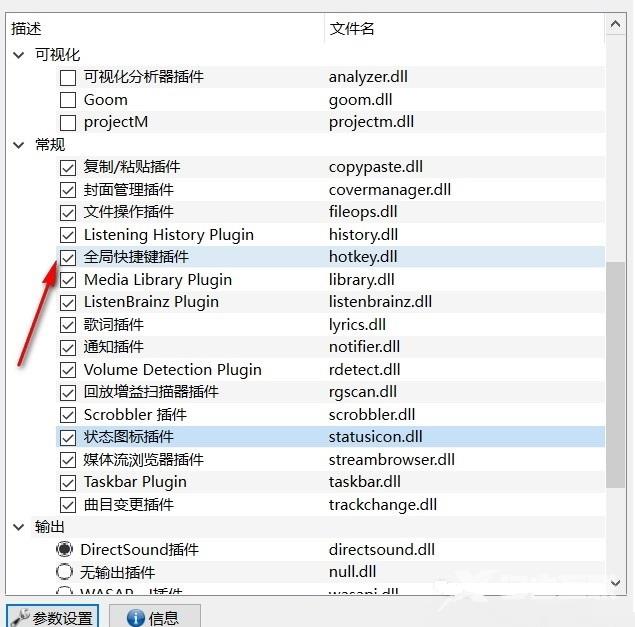Select the scrobbler.dll file name

point(372,414)
